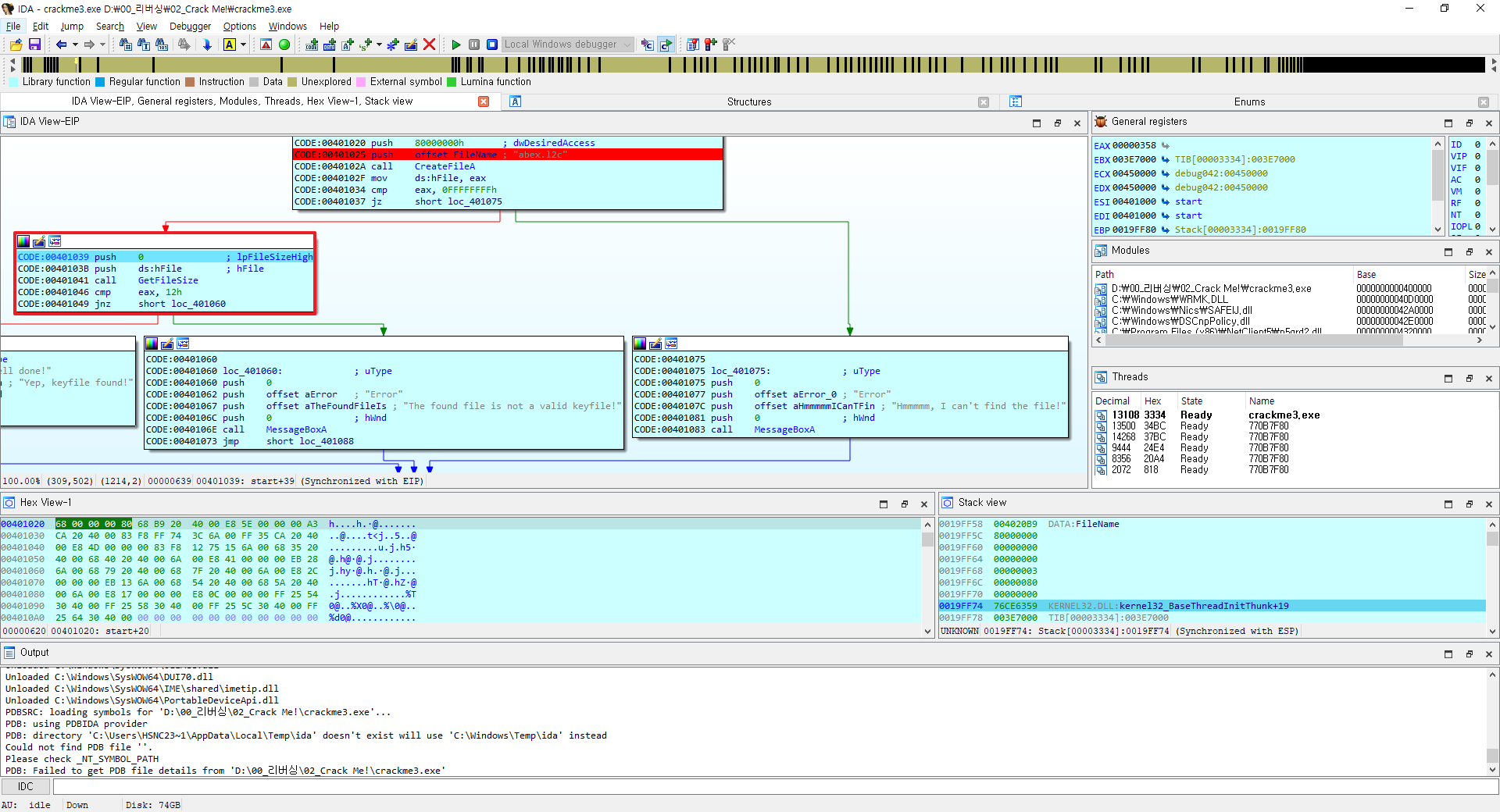Click the color icon in the 00401039 graph node
Image resolution: width=1500 pixels, height=812 pixels.
click(x=23, y=241)
